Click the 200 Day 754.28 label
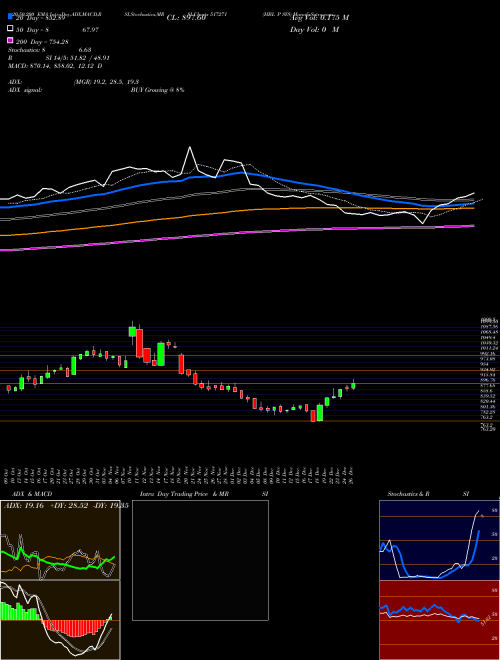500x660 pixels. pos(42,41)
